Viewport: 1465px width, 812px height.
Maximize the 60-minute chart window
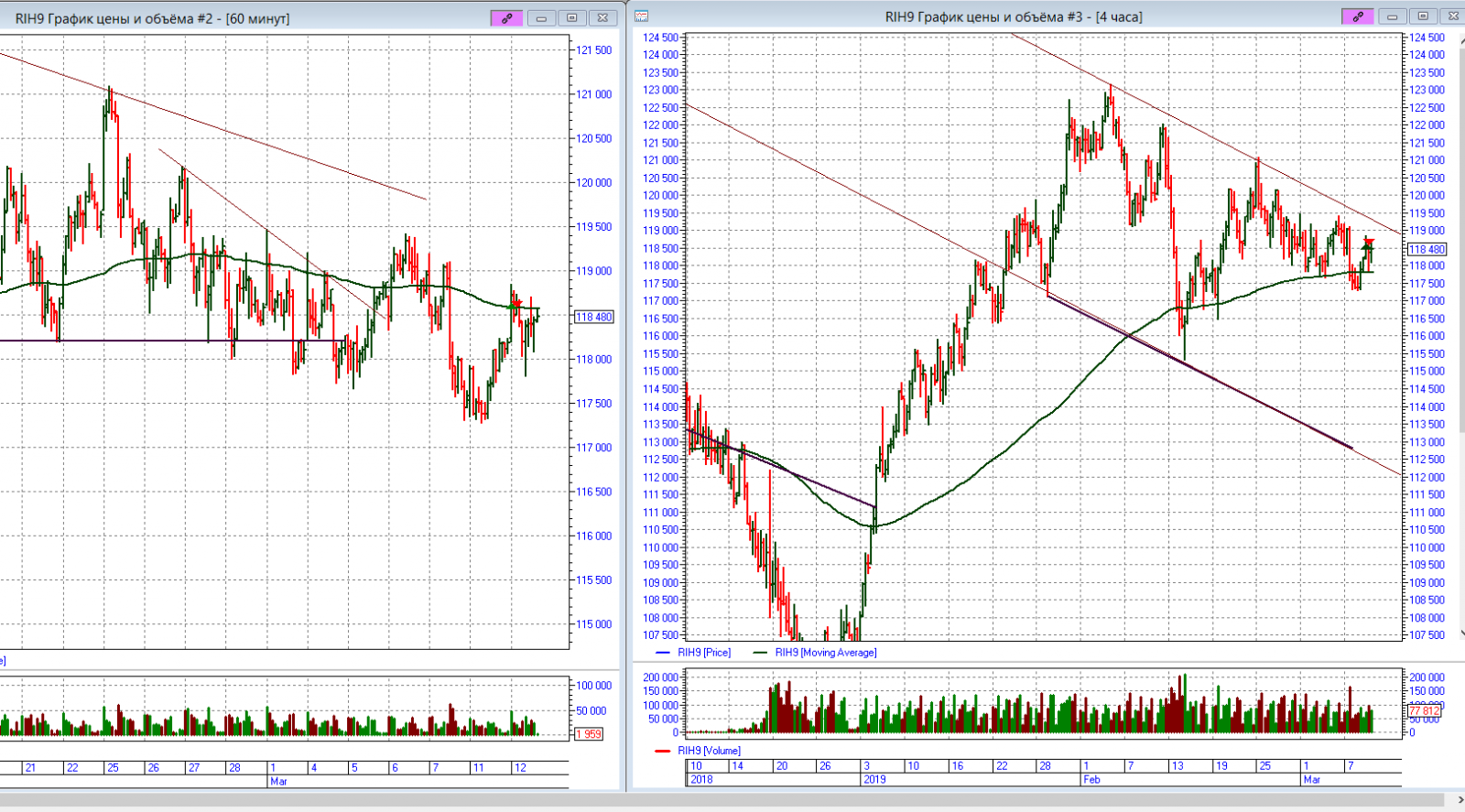pos(572,18)
